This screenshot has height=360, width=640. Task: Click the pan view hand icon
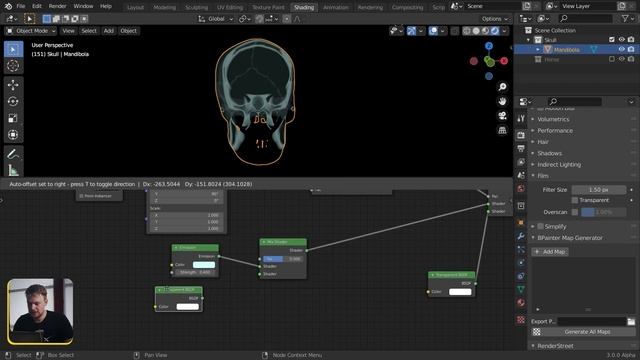pos(502,101)
